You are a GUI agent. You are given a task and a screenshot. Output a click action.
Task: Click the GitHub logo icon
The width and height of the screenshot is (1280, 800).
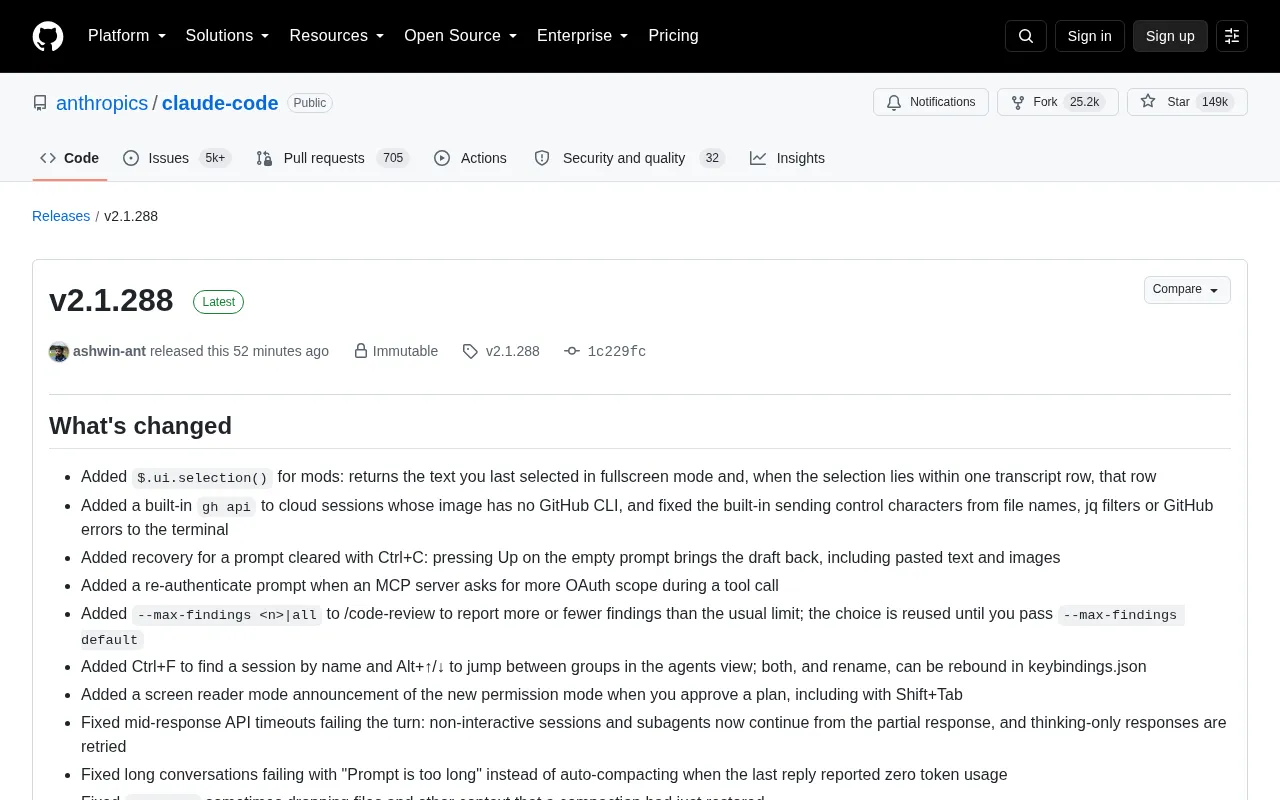pyautogui.click(x=48, y=36)
